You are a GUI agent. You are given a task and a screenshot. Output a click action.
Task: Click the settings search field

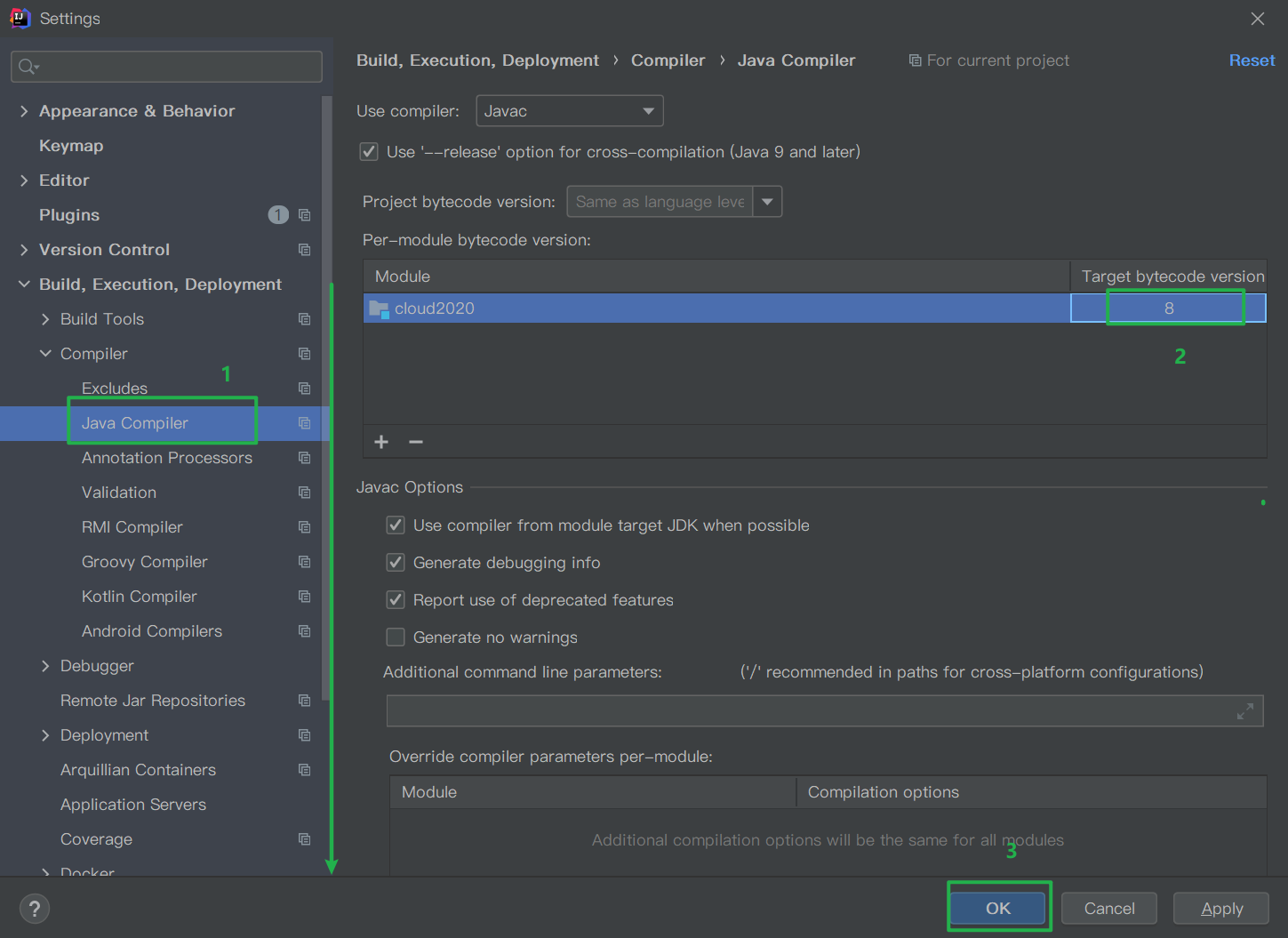point(166,67)
